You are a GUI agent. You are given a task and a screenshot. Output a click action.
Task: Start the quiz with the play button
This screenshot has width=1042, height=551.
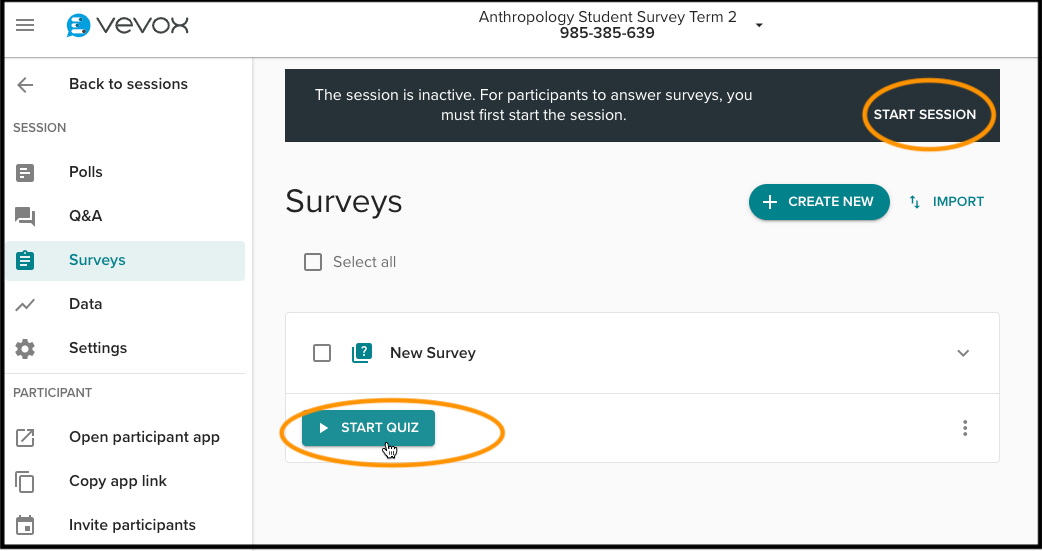(368, 428)
